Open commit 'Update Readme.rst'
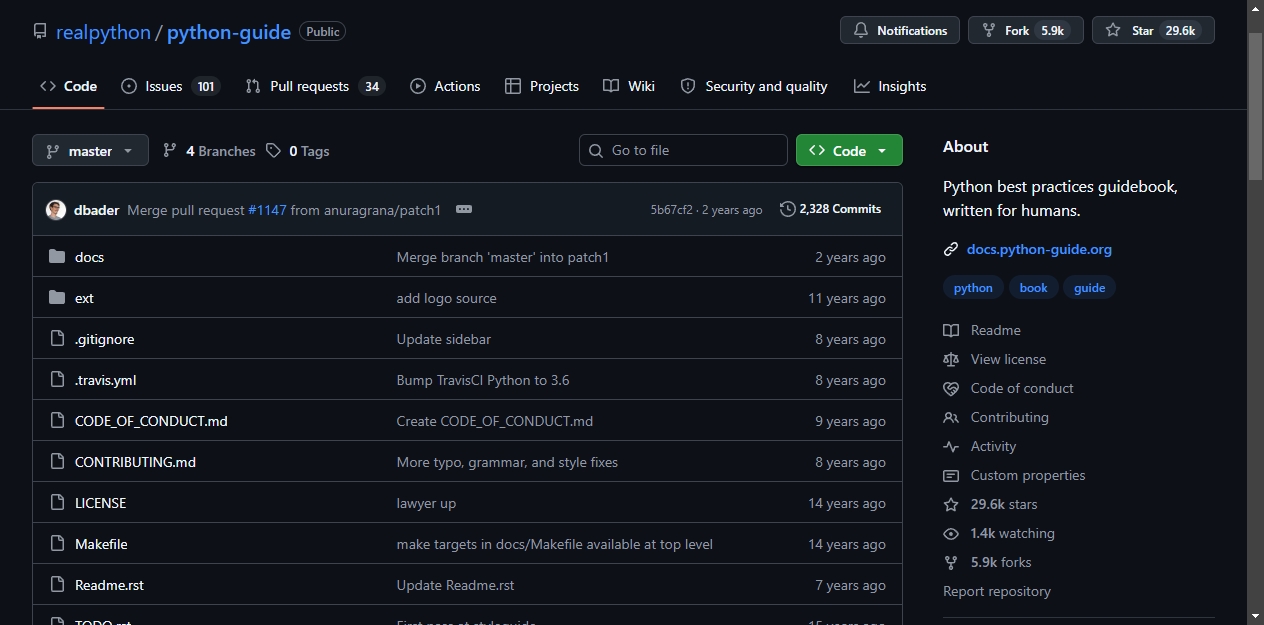The image size is (1264, 625). [455, 585]
